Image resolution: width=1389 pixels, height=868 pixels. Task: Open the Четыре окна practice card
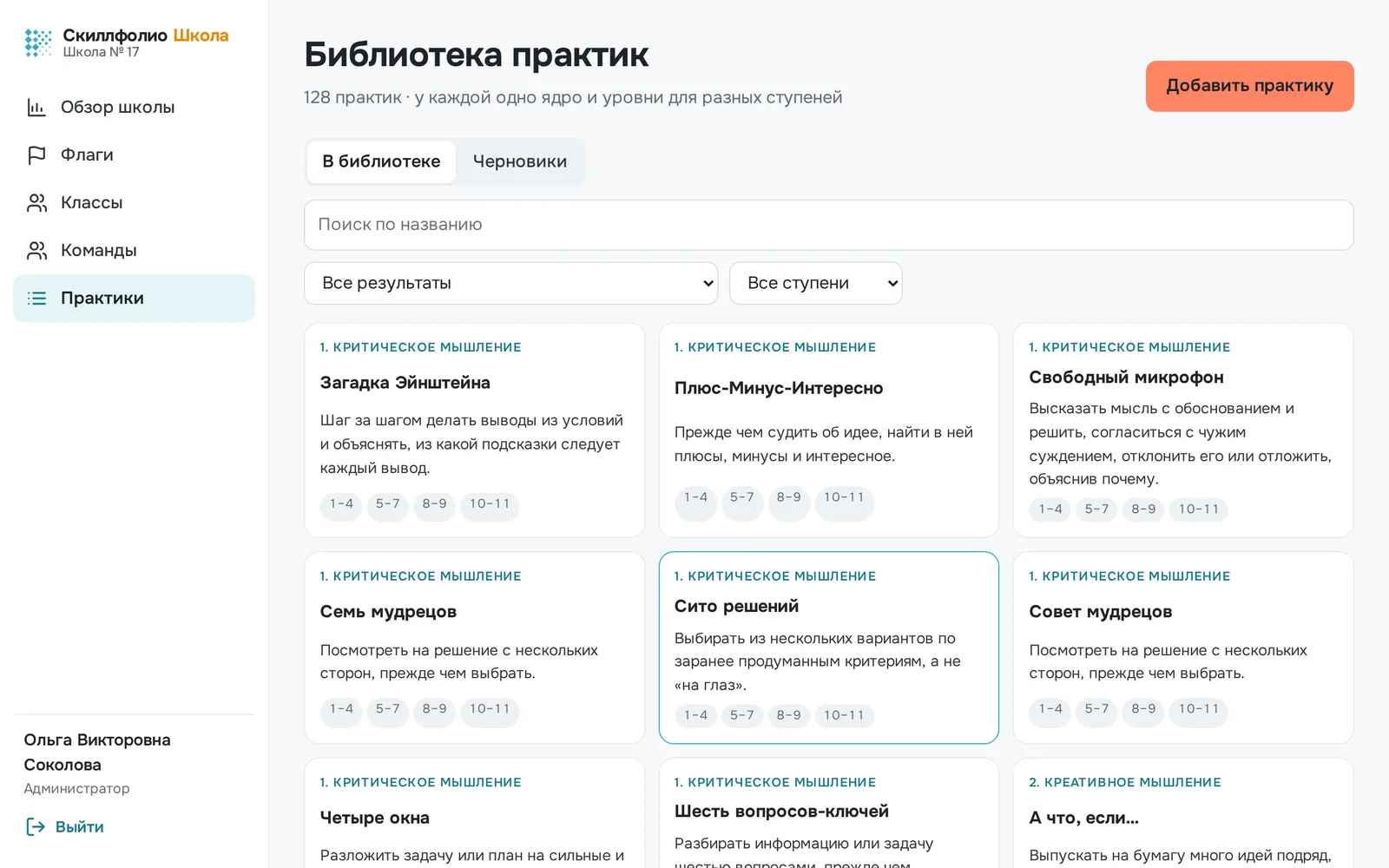(474, 813)
